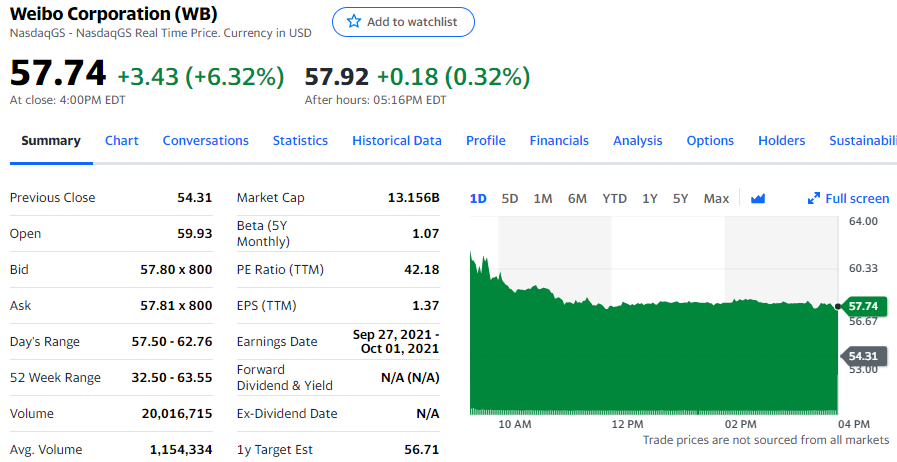This screenshot has width=897, height=462.
Task: Click the Weibo Corporation (WB) heading
Action: pyautogui.click(x=114, y=14)
